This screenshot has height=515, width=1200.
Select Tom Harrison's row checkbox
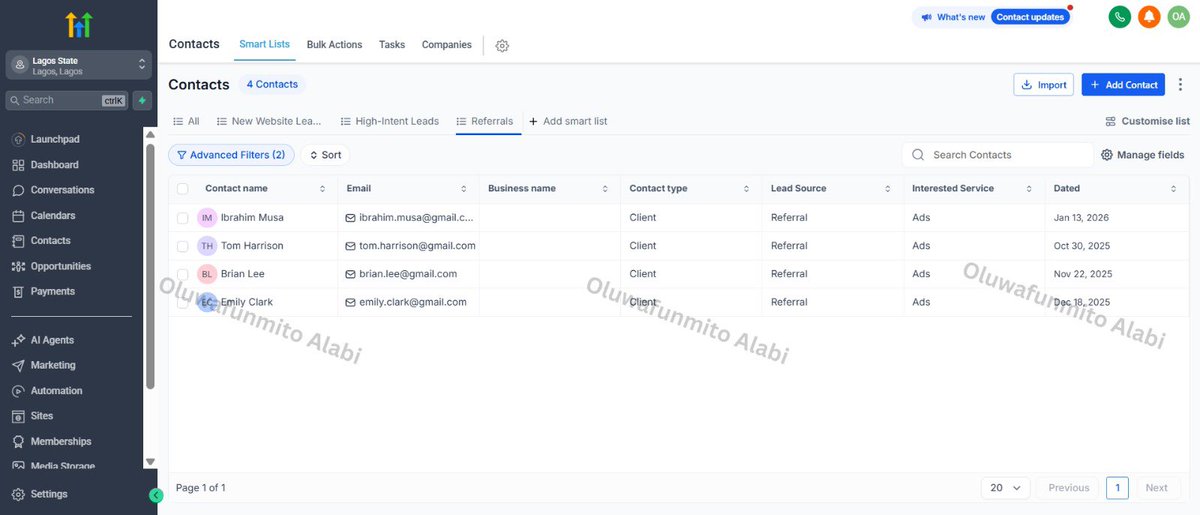[x=182, y=246]
